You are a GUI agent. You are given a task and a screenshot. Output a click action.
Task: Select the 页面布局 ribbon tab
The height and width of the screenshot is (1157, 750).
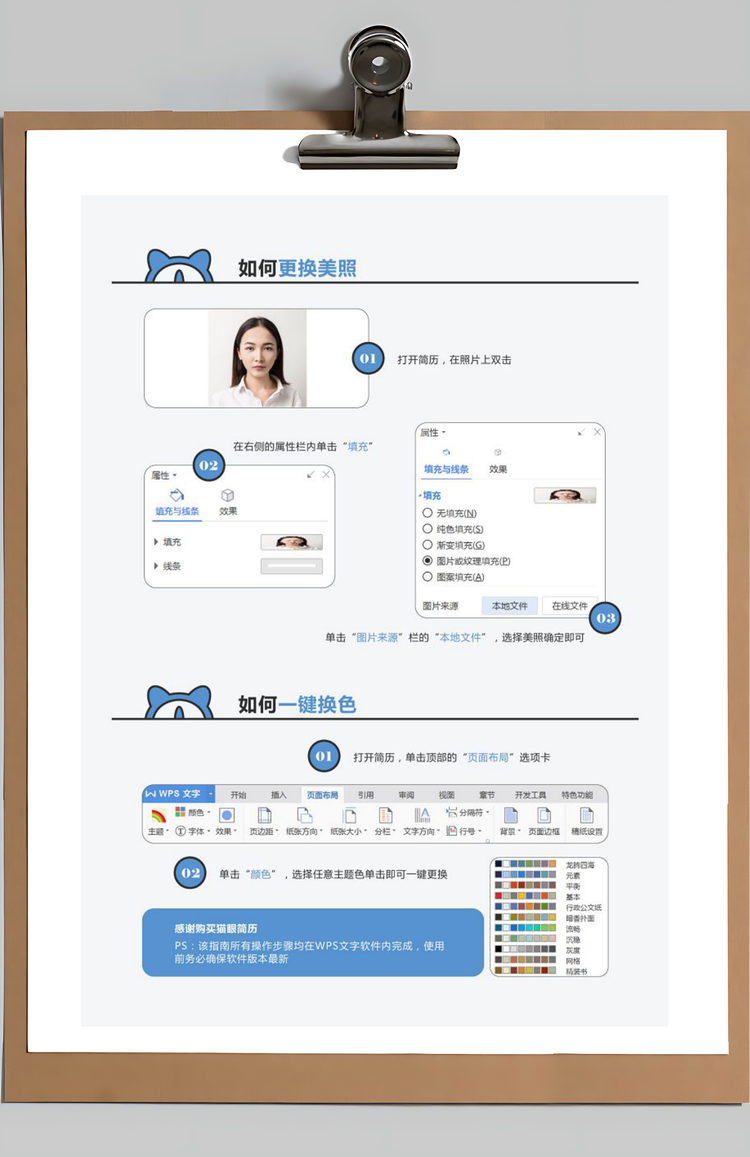pyautogui.click(x=323, y=795)
